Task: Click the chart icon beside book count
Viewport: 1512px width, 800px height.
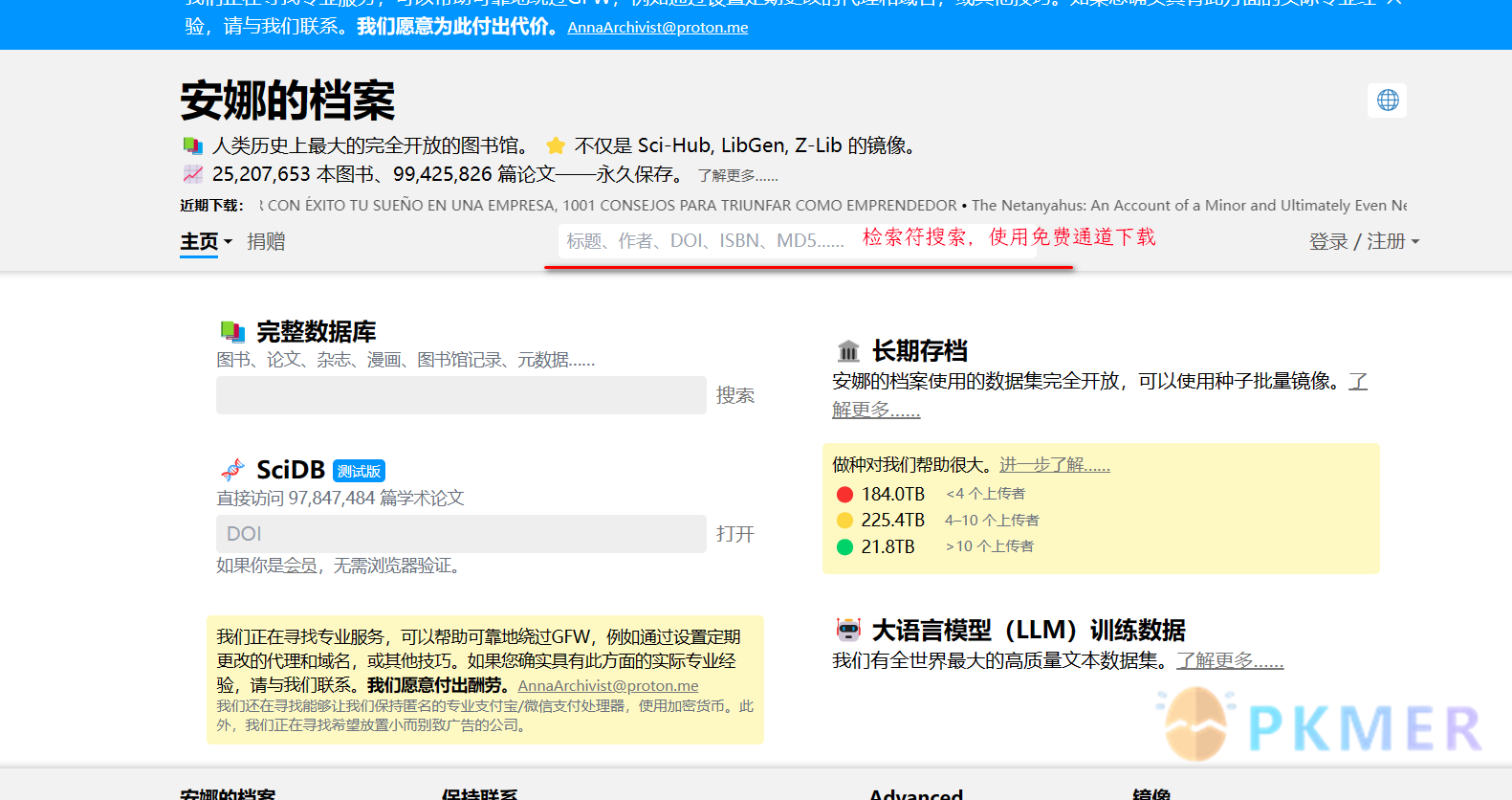Action: tap(193, 174)
